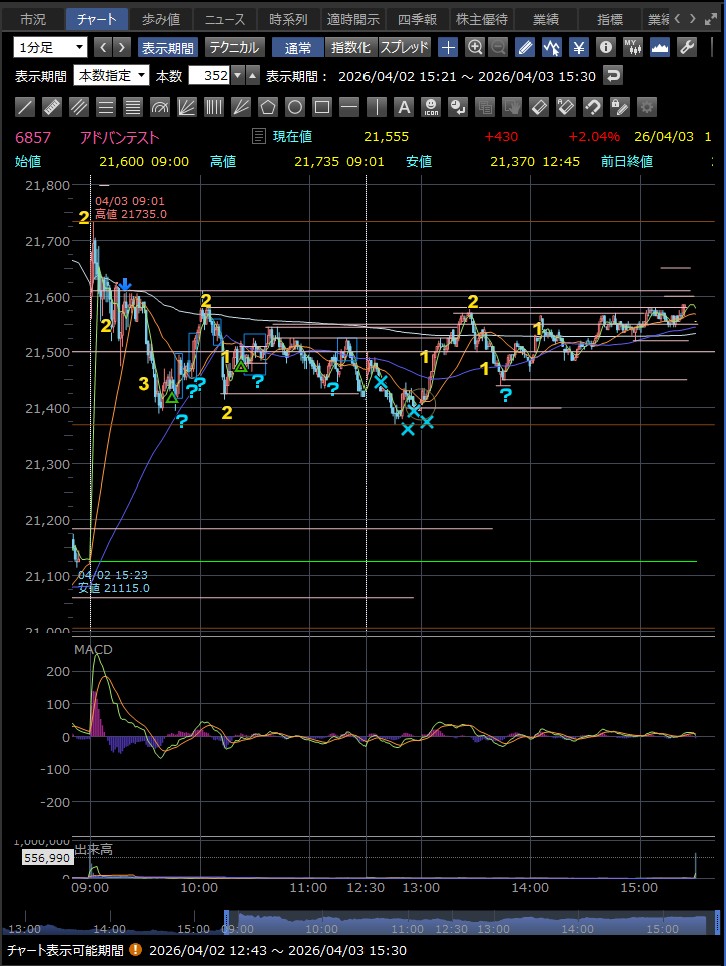
Task: Click the 表示期間 button
Action: pos(168,47)
